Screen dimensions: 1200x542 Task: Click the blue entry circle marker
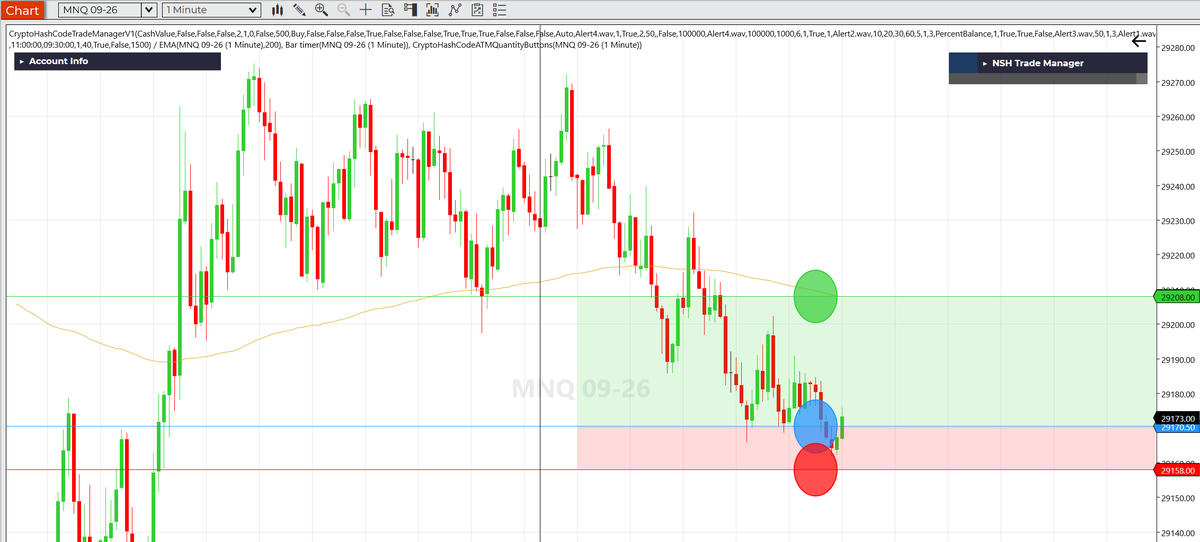click(x=815, y=426)
